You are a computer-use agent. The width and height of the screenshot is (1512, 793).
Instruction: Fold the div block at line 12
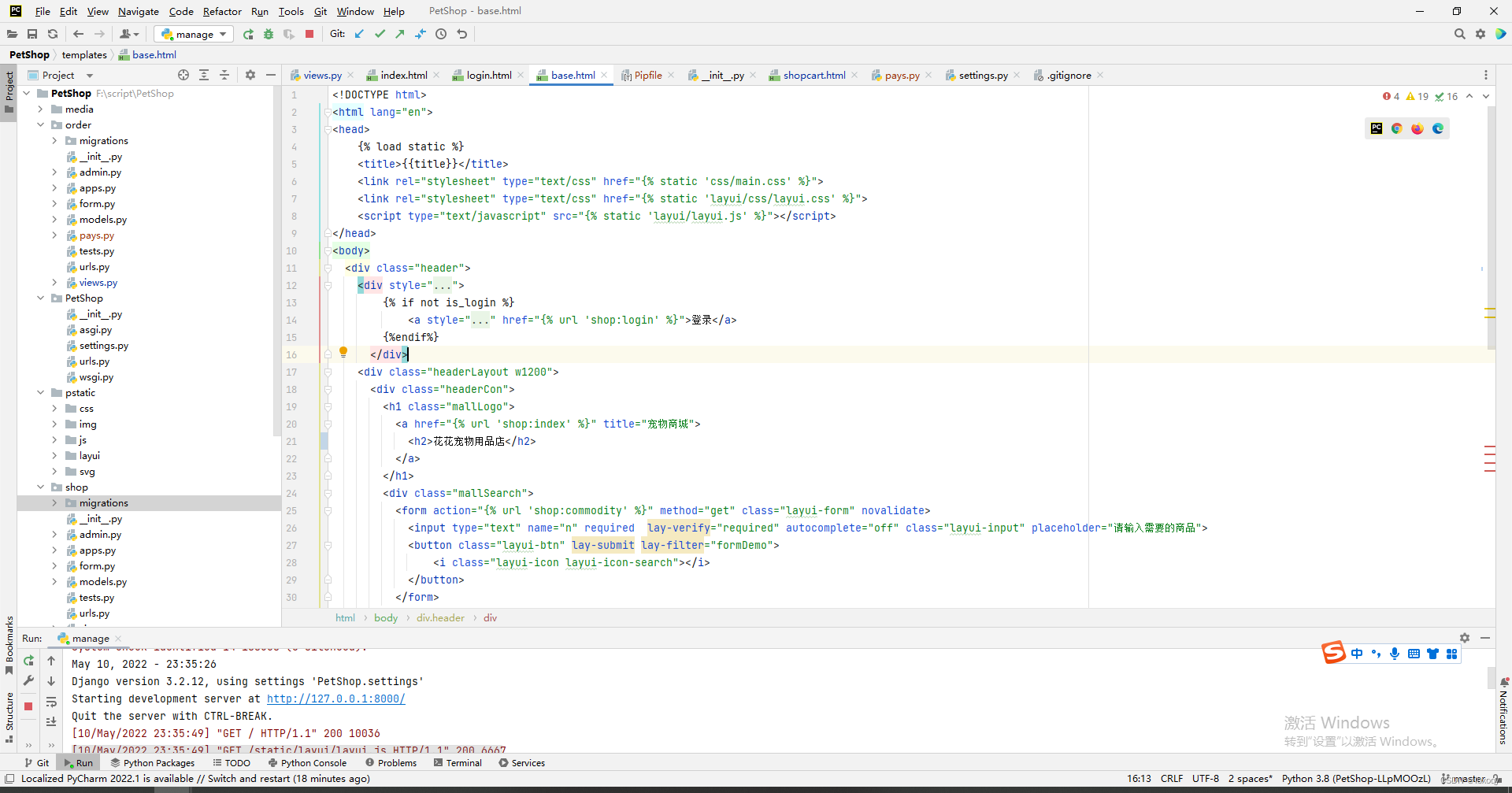[x=328, y=285]
